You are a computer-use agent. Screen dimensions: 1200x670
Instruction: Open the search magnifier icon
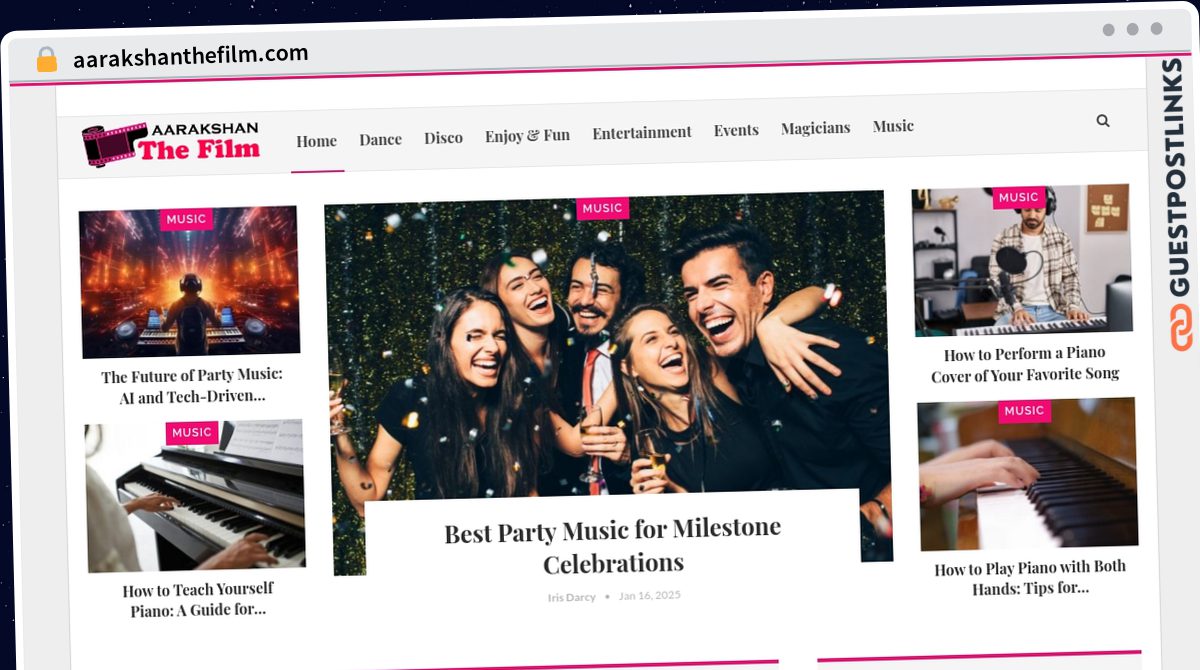point(1103,121)
